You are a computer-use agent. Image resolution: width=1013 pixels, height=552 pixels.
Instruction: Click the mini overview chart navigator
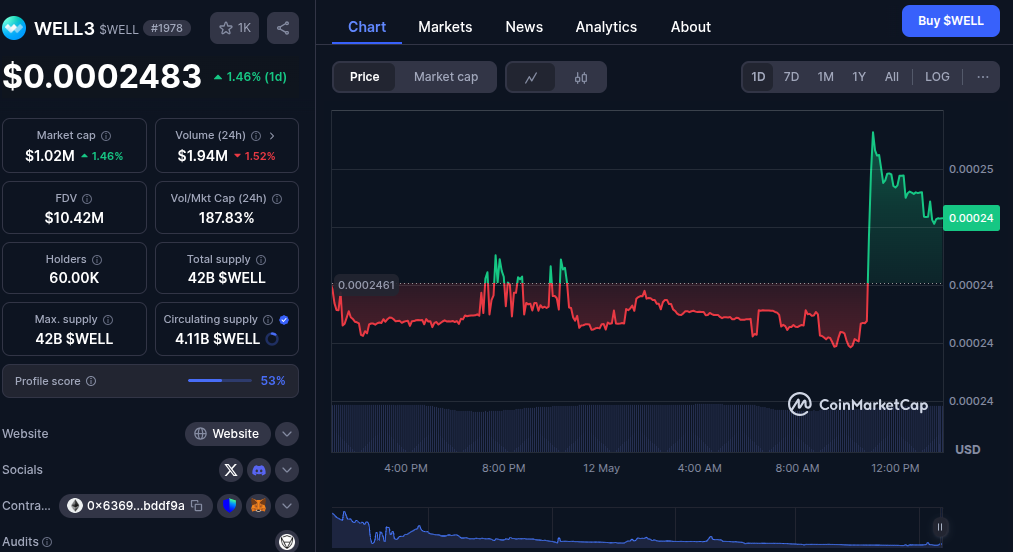coord(636,527)
